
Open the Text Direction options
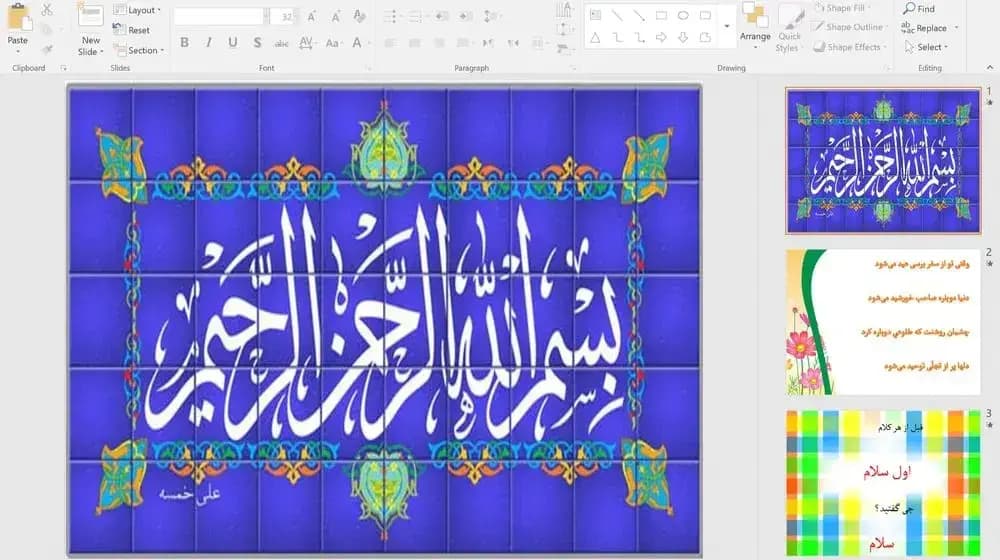tap(564, 10)
